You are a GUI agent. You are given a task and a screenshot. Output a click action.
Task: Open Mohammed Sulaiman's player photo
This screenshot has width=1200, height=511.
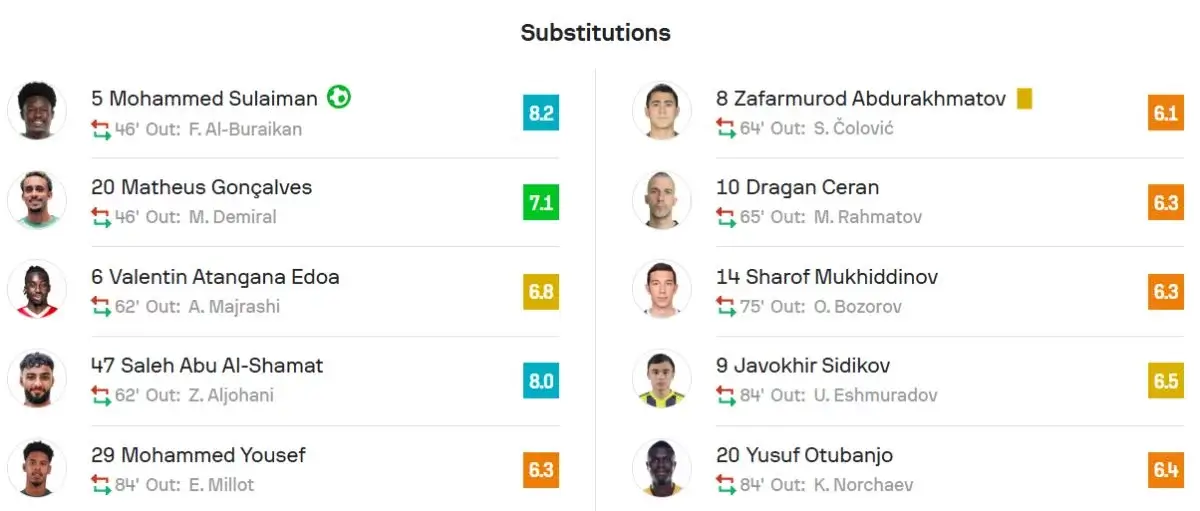pos(37,110)
